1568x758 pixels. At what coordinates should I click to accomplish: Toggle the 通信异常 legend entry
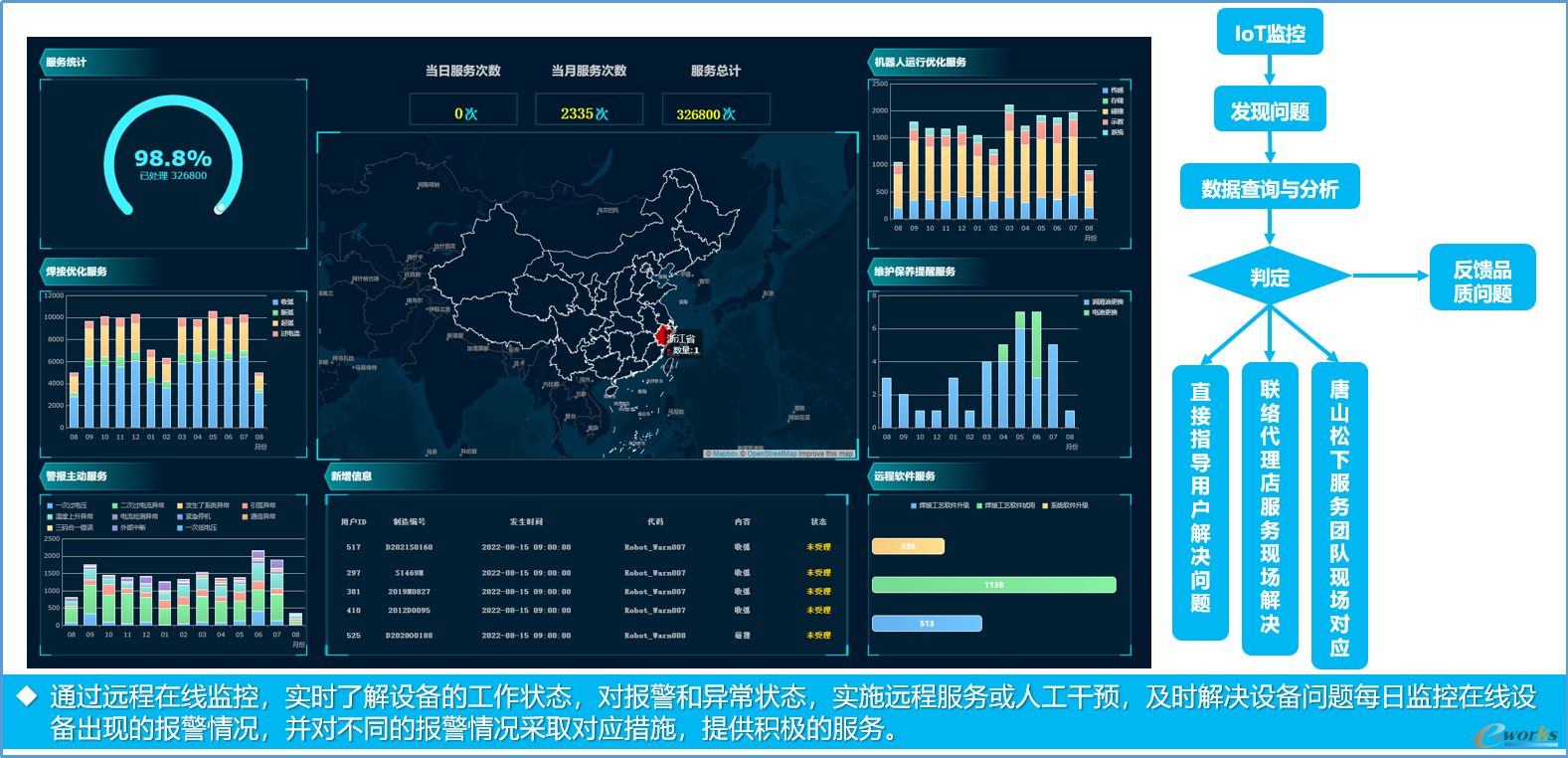(x=260, y=516)
